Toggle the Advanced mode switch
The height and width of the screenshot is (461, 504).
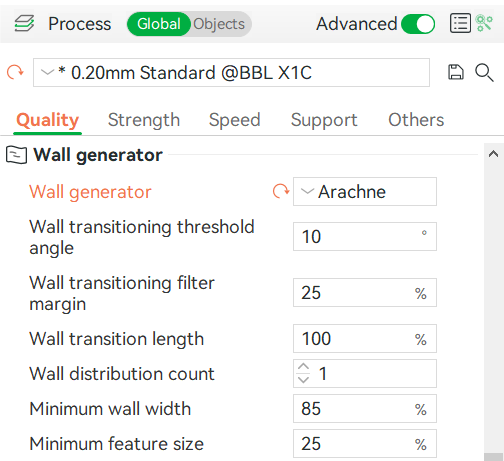pos(418,24)
